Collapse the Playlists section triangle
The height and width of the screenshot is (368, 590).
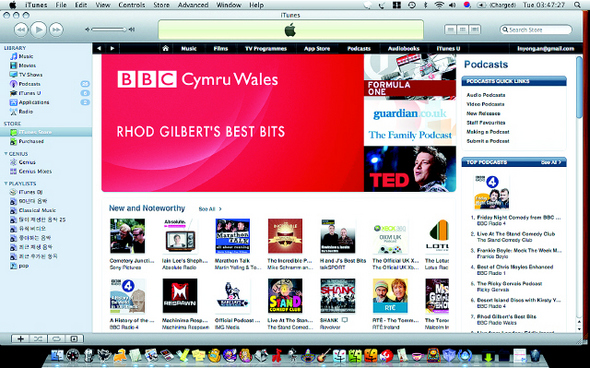(6, 183)
